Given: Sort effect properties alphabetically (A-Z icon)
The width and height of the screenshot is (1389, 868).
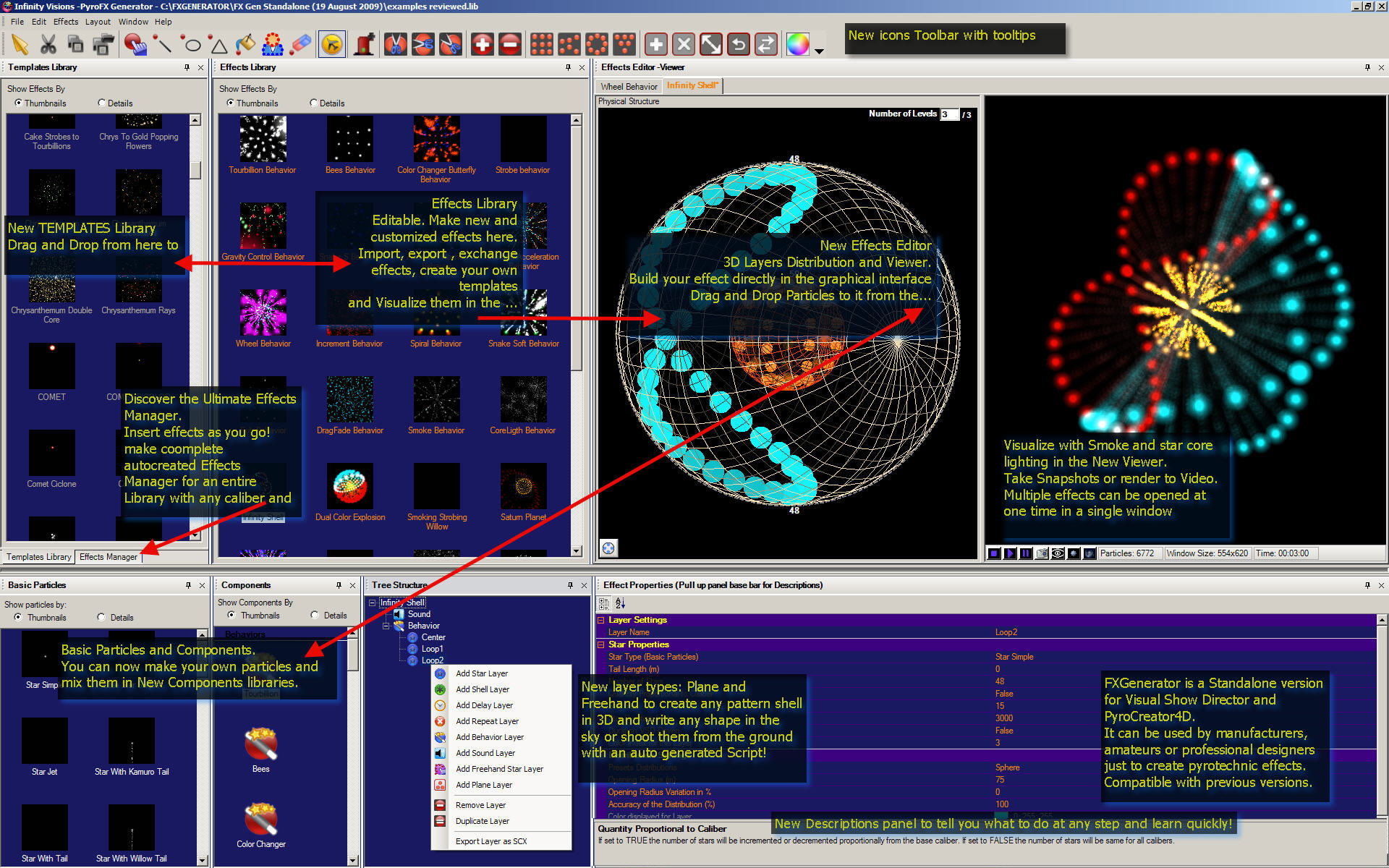Looking at the screenshot, I should pos(620,603).
